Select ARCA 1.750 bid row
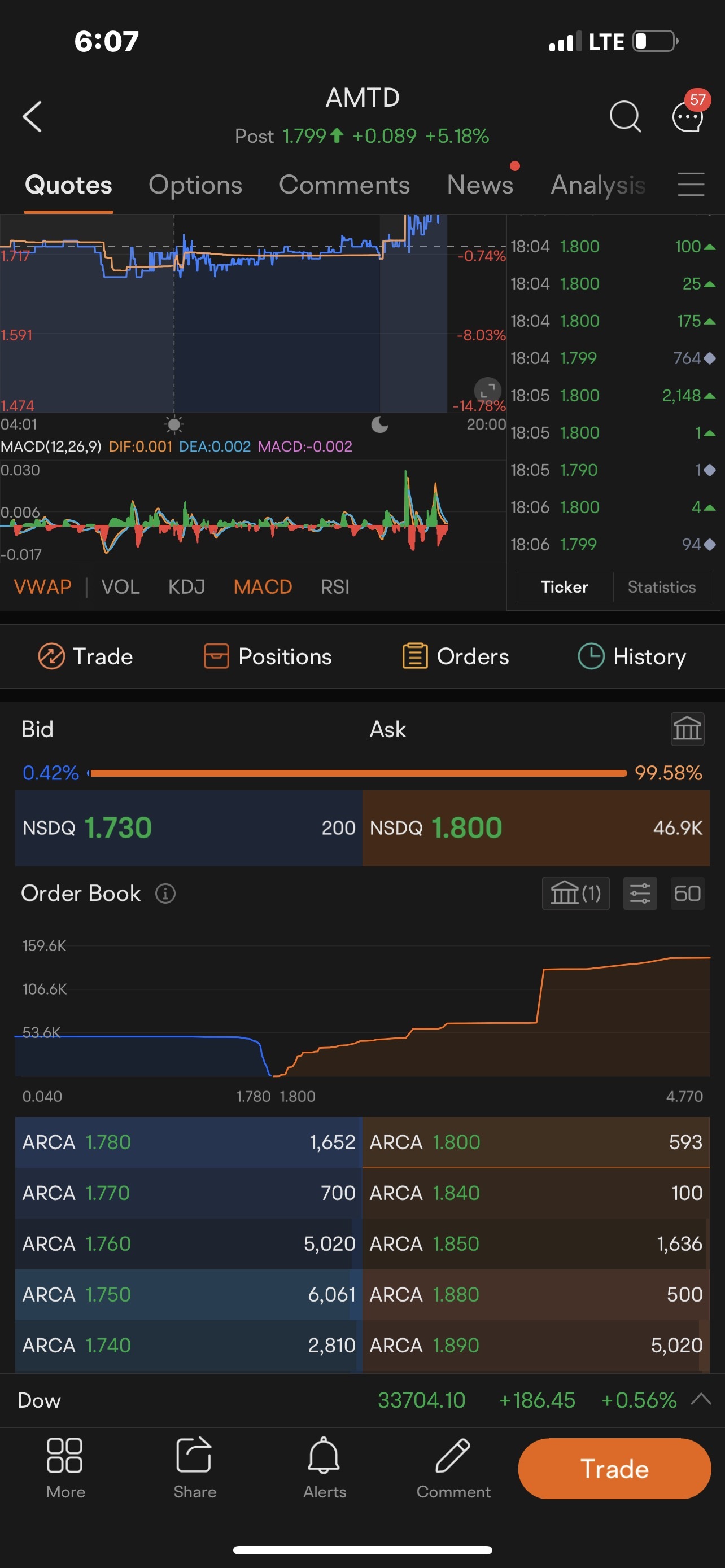 tap(189, 1294)
